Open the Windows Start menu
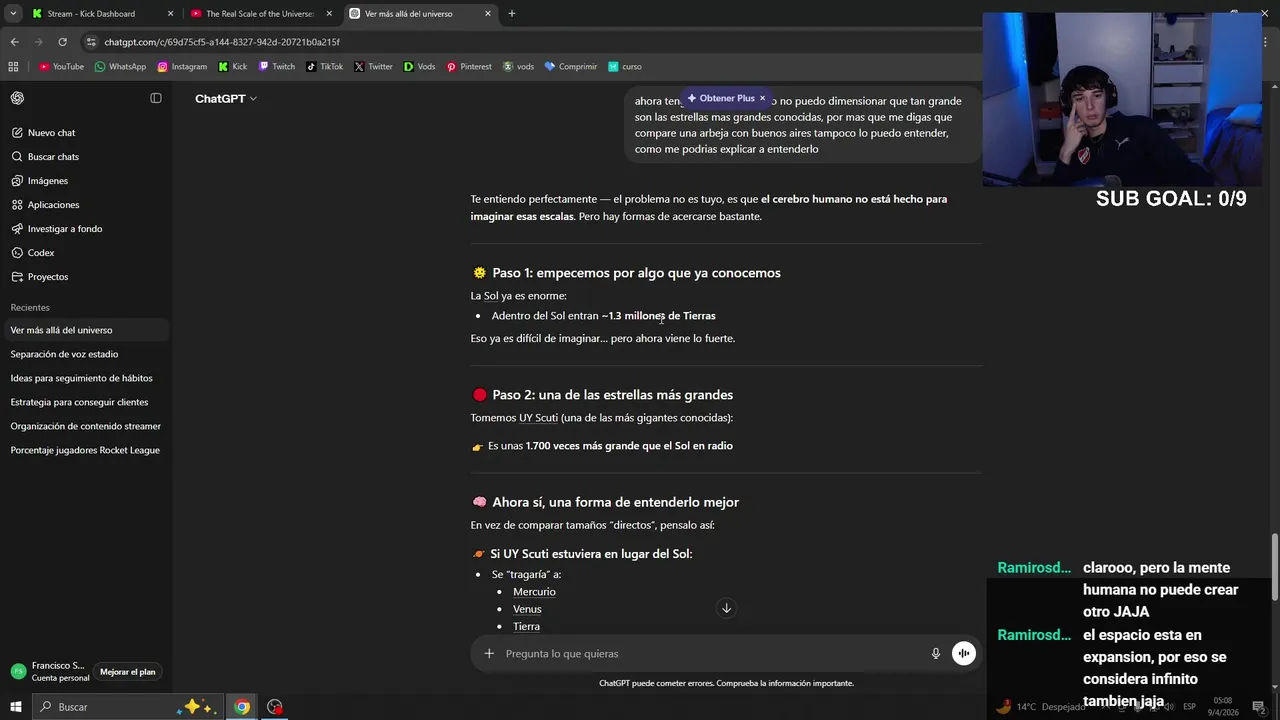Viewport: 1280px width, 720px height. pyautogui.click(x=15, y=707)
